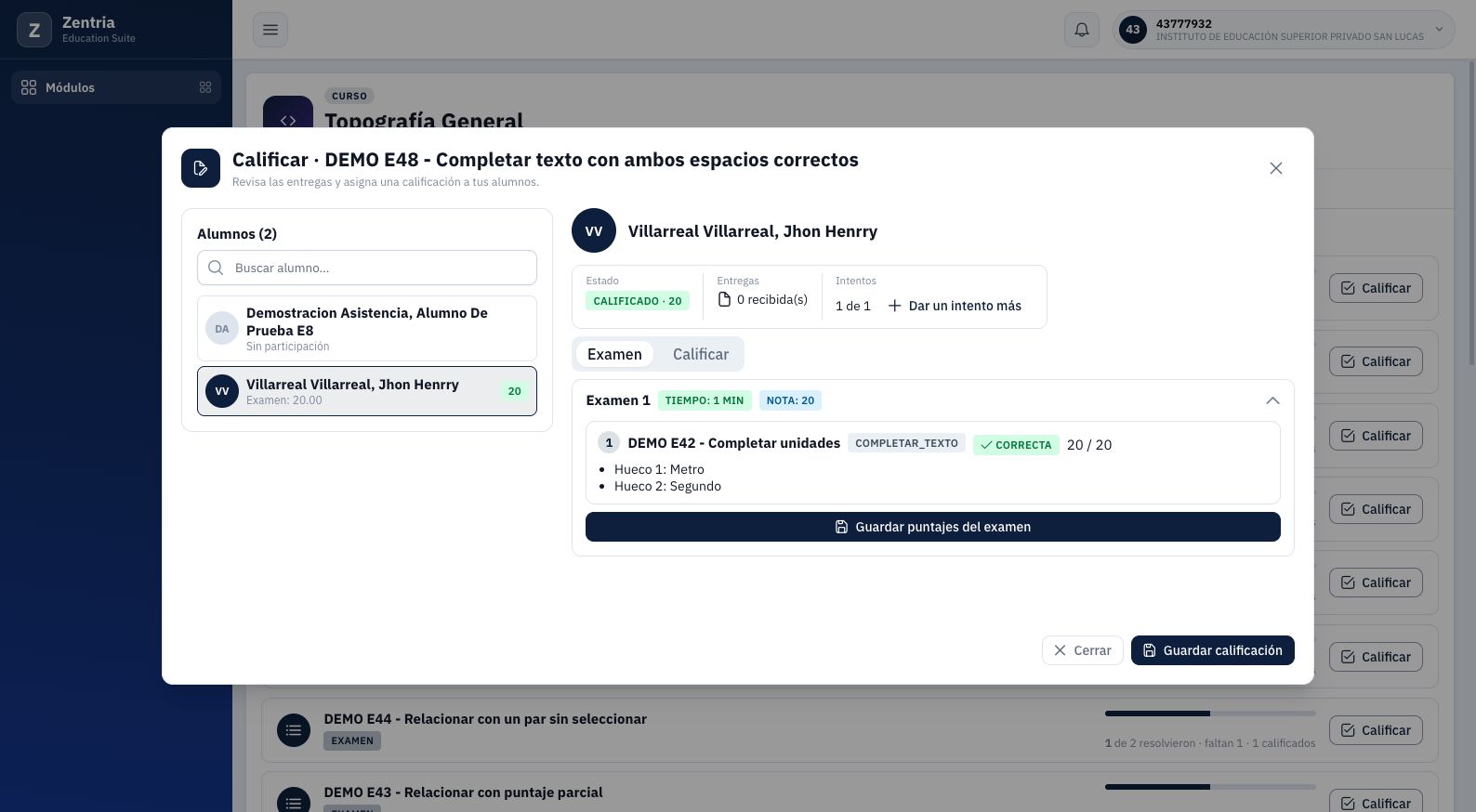
Task: Open the hamburger menu in top bar
Action: point(270,30)
